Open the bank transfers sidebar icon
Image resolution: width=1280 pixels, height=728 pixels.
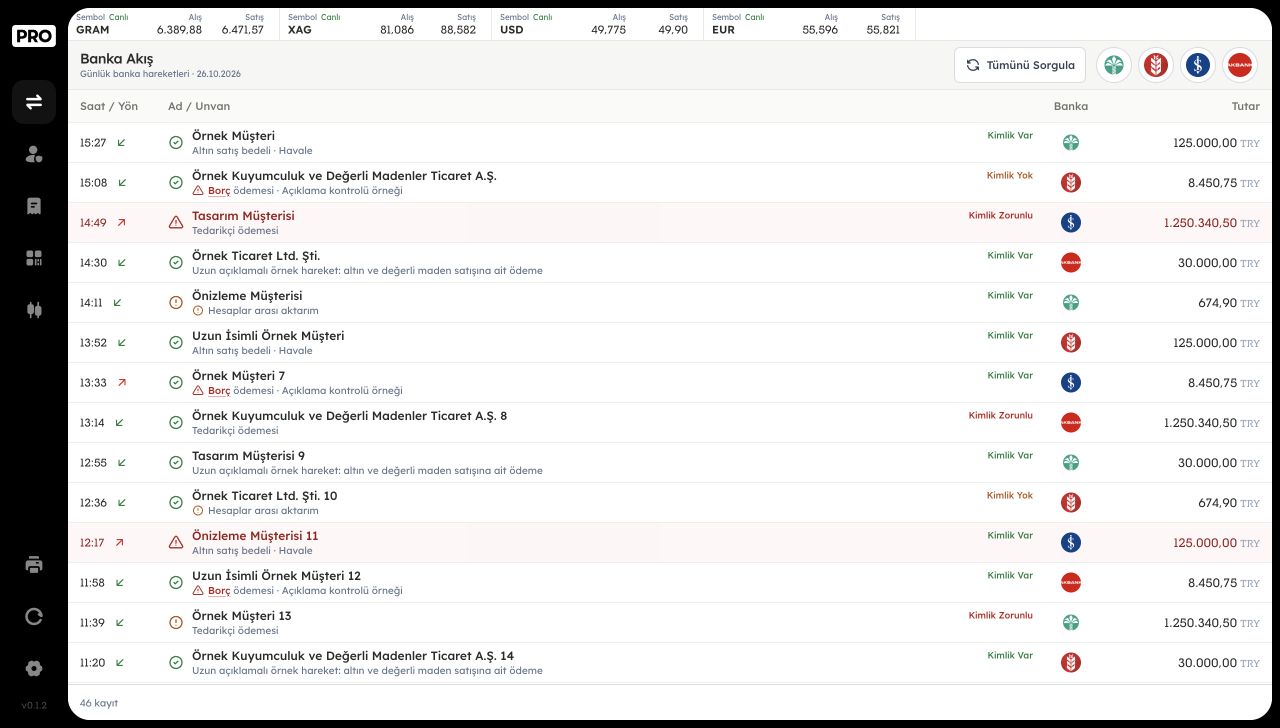pyautogui.click(x=34, y=102)
